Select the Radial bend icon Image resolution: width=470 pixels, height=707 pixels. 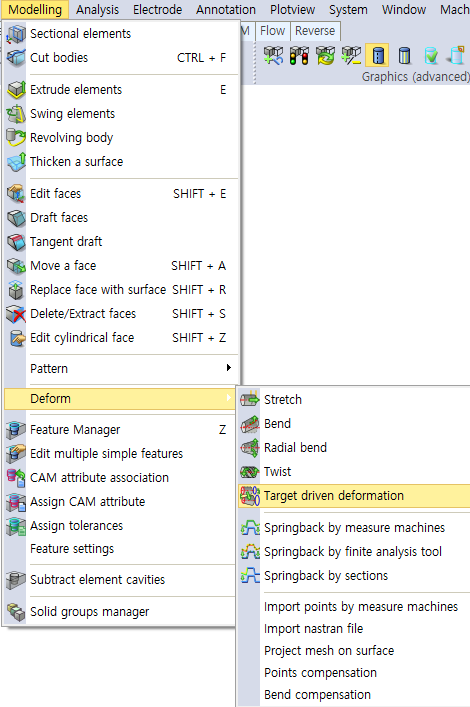click(250, 448)
